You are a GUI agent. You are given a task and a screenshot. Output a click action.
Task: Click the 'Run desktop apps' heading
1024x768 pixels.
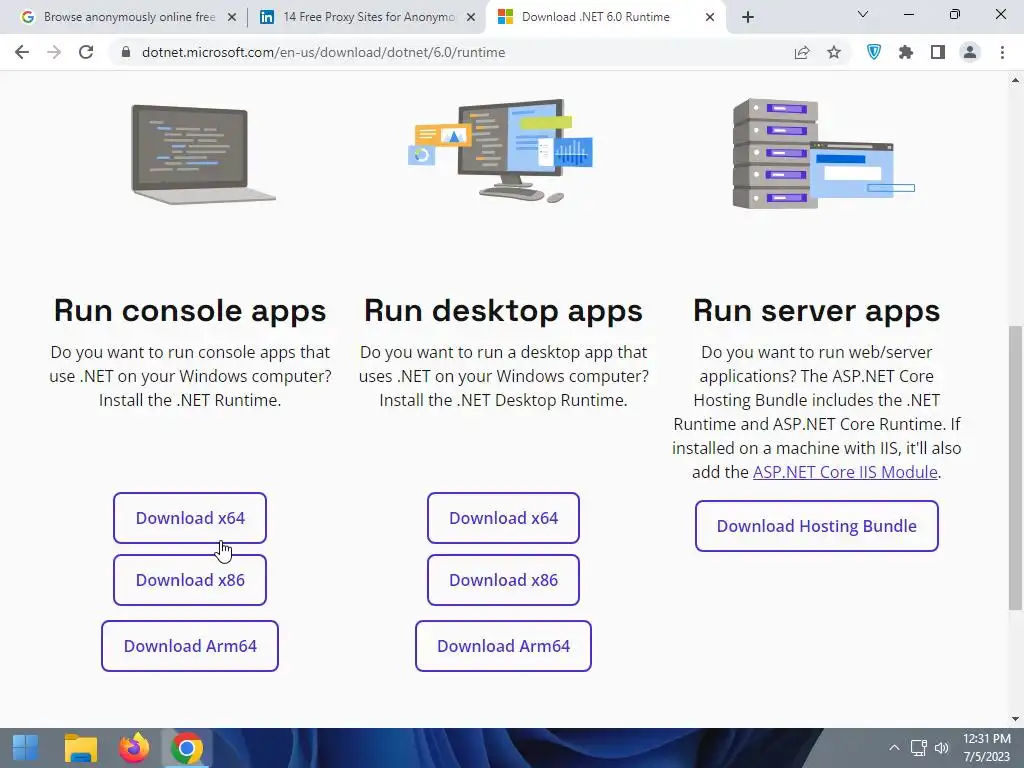pos(504,310)
